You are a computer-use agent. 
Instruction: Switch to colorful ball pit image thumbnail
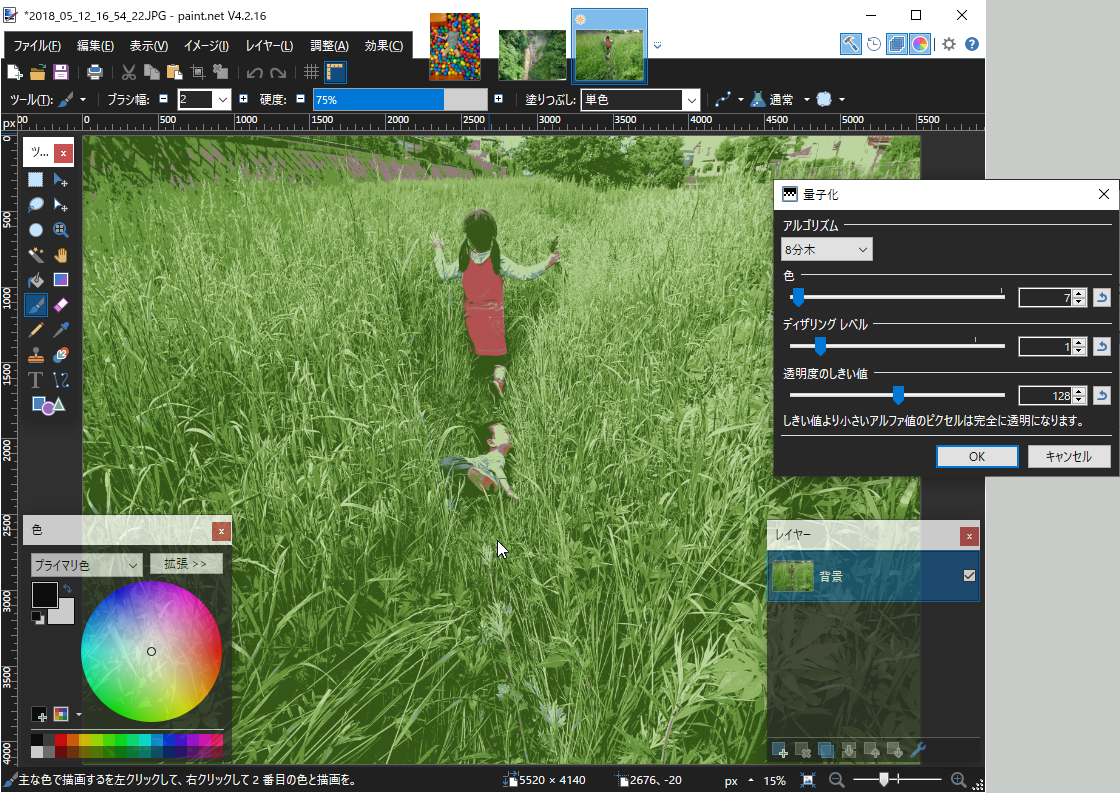454,46
